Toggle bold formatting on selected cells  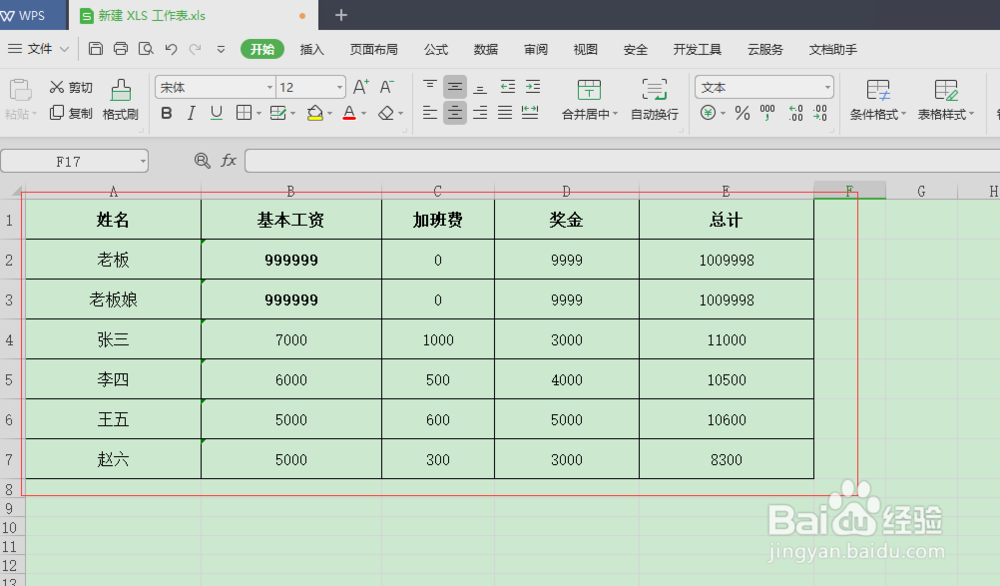coord(165,113)
